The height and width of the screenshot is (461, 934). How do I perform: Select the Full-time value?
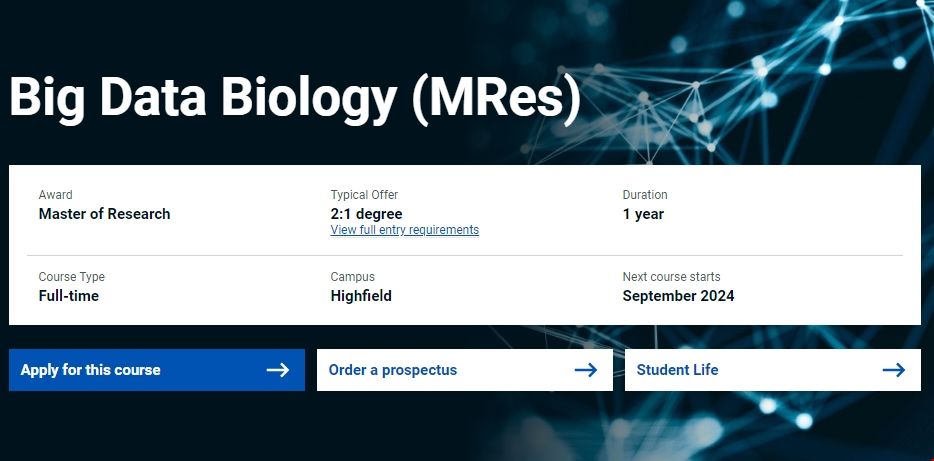[69, 296]
